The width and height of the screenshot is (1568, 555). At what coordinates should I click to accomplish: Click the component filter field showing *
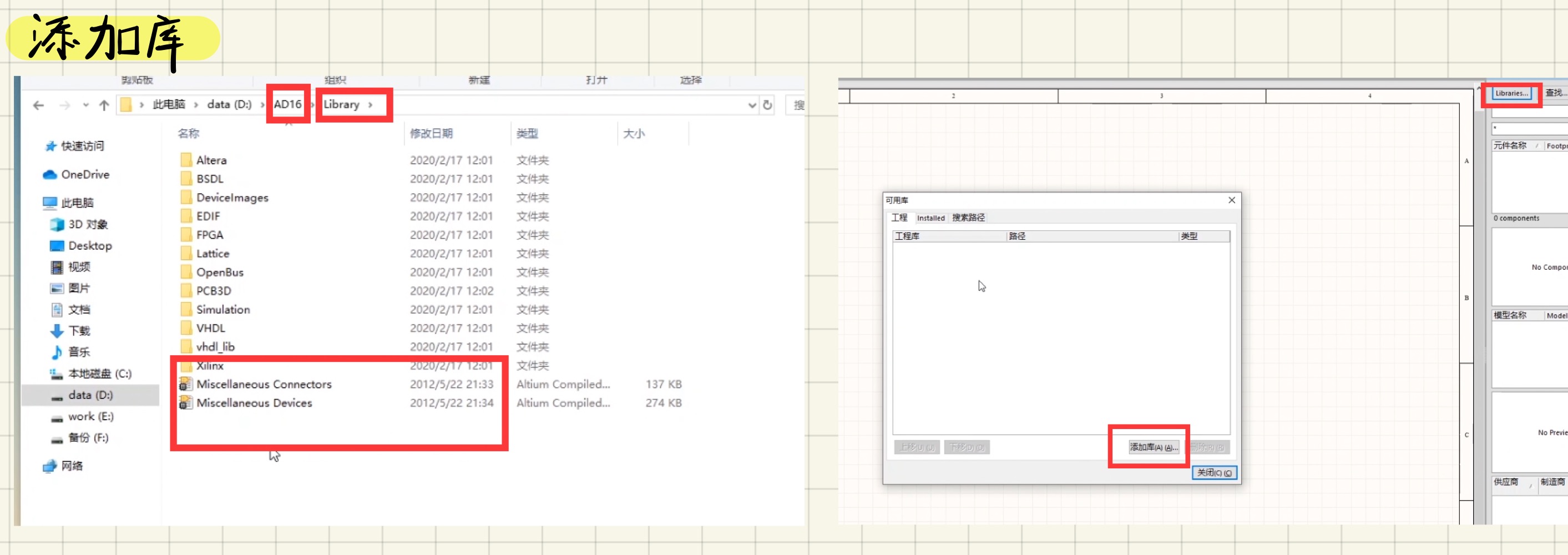(x=1528, y=128)
